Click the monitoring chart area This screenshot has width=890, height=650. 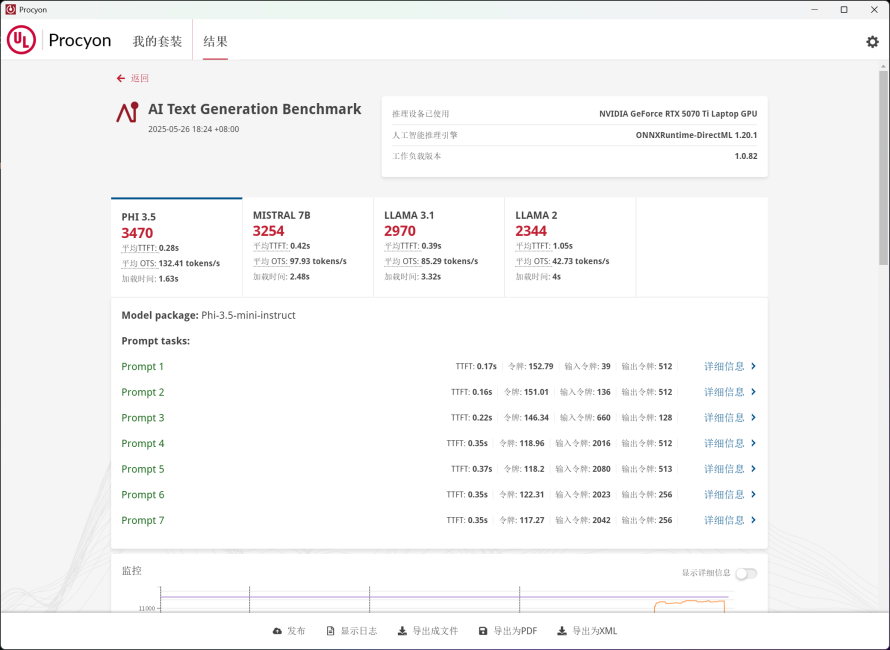tap(440, 598)
